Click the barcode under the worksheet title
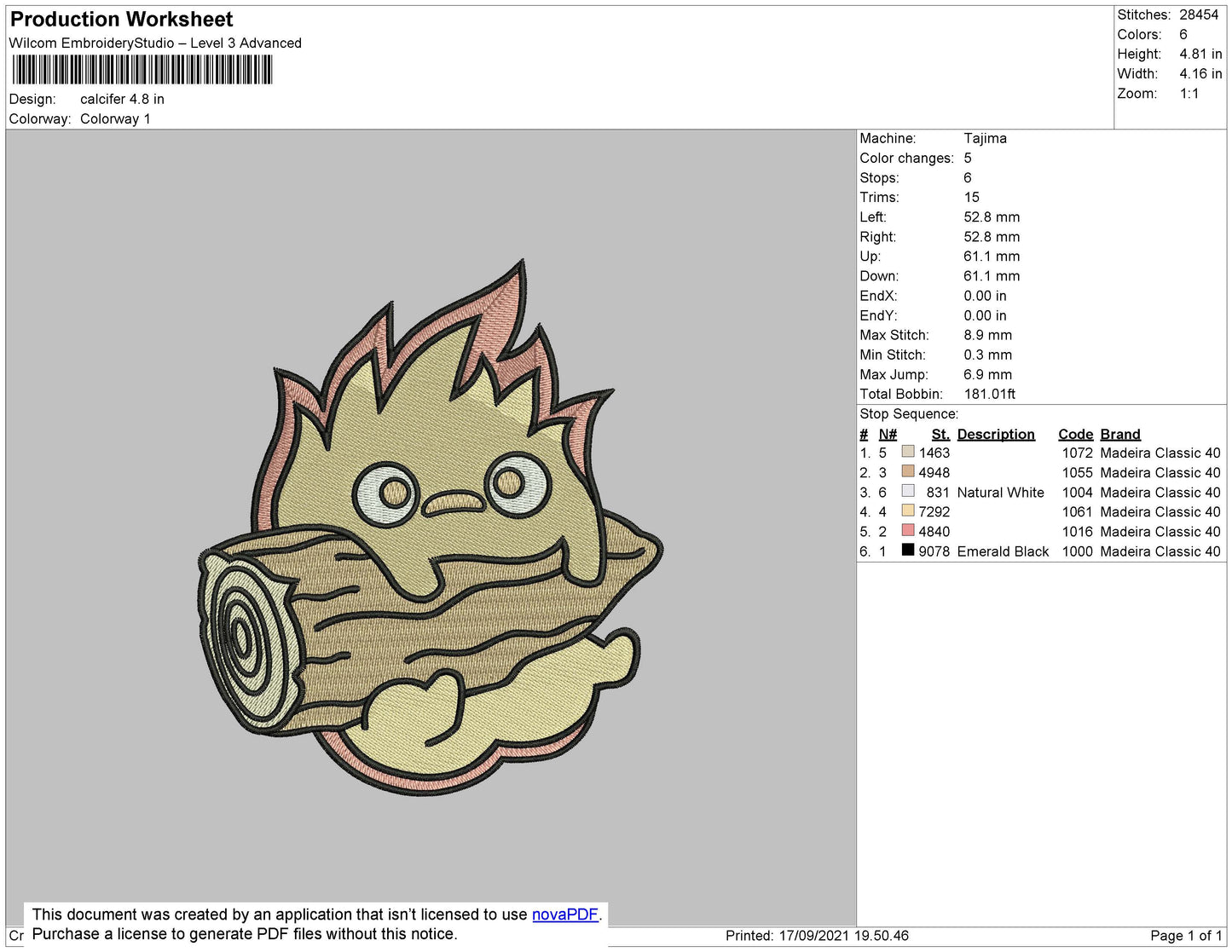The height and width of the screenshot is (952, 1232). coord(142,70)
